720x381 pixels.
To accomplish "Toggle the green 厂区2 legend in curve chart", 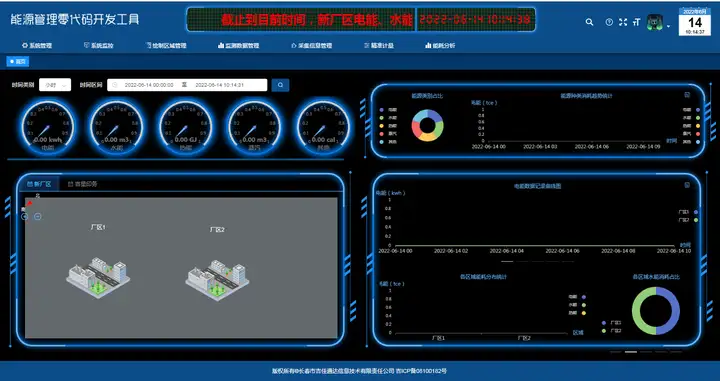I will point(688,220).
